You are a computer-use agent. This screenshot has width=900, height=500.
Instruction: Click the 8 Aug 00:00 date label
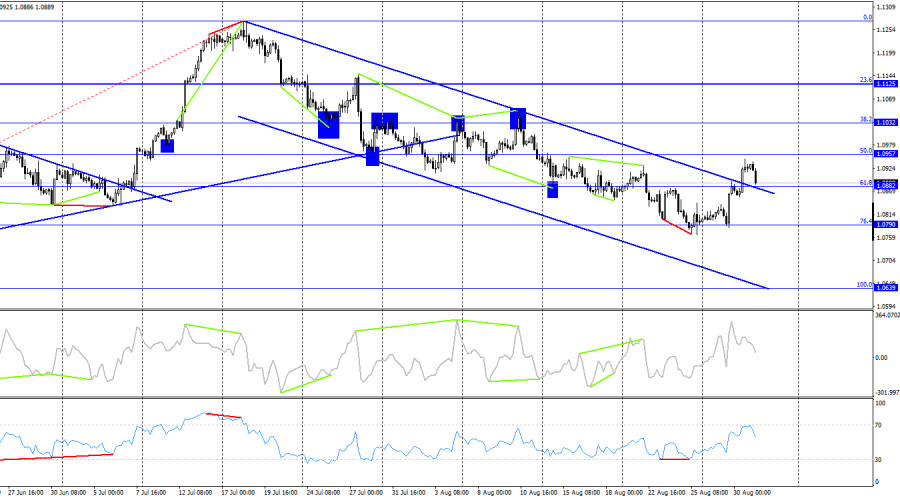(494, 493)
